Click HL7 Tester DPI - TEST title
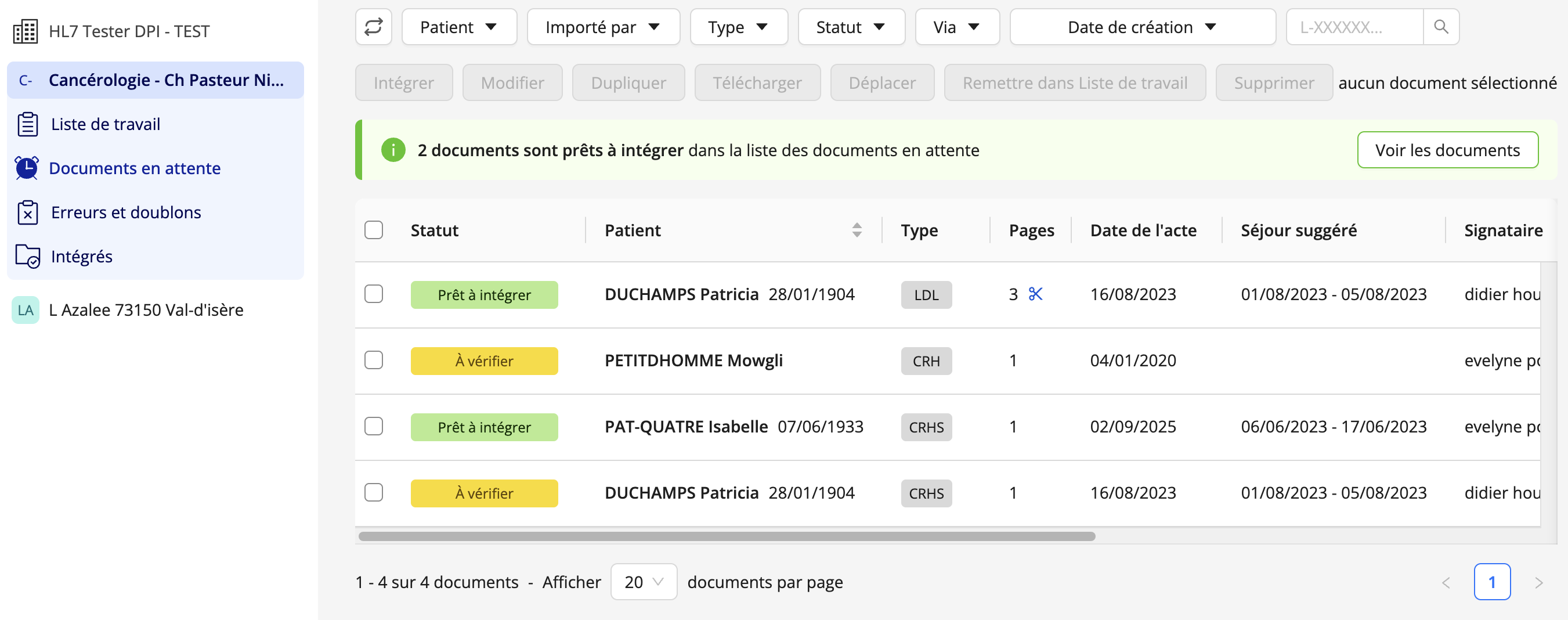This screenshot has height=620, width=1568. pyautogui.click(x=129, y=31)
